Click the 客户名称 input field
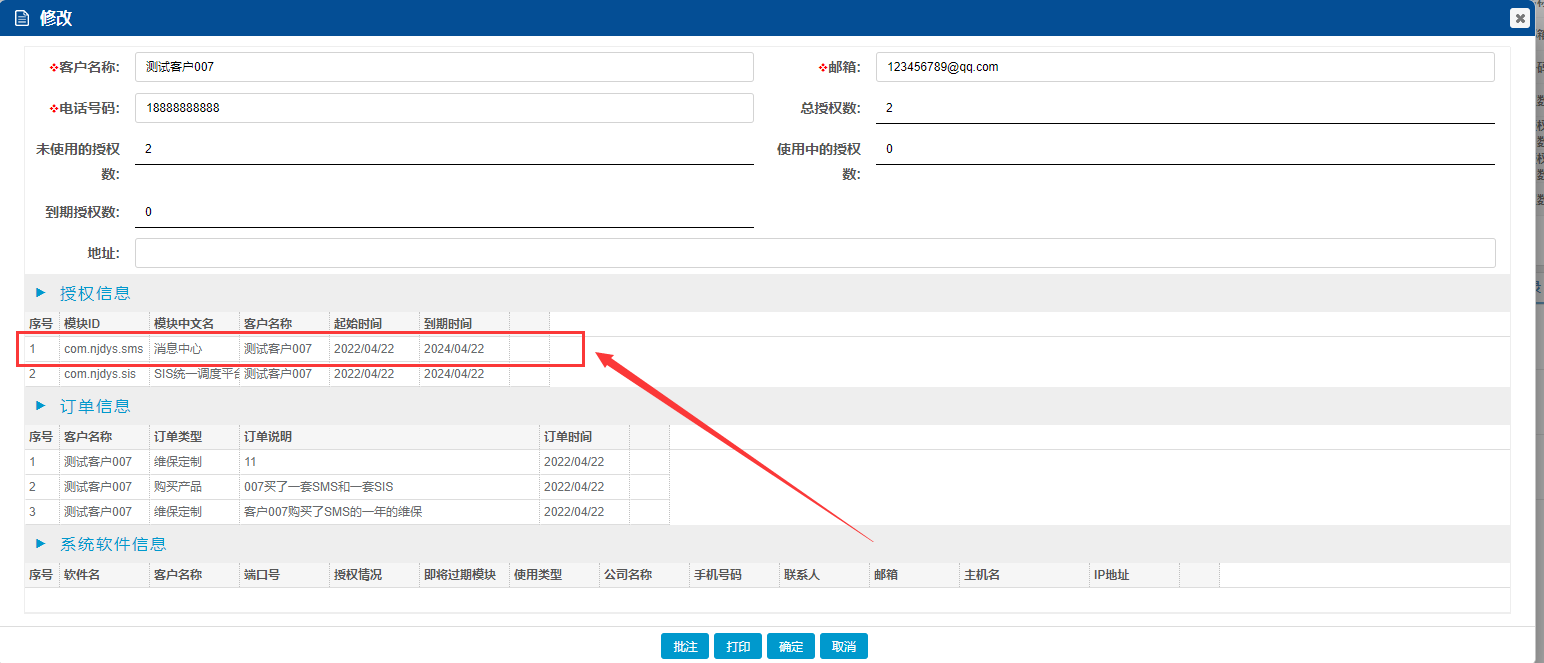 coord(444,67)
